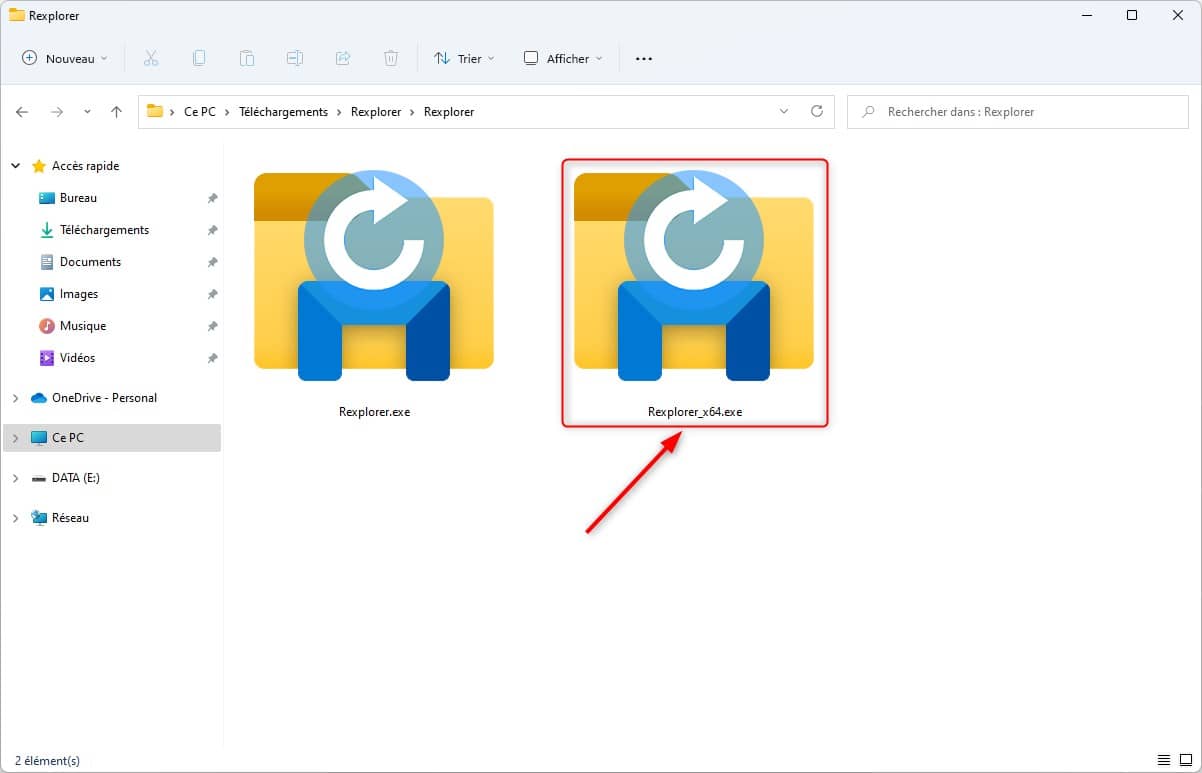1202x773 pixels.
Task: Expand OneDrive - Personal tree node
Action: coord(15,398)
